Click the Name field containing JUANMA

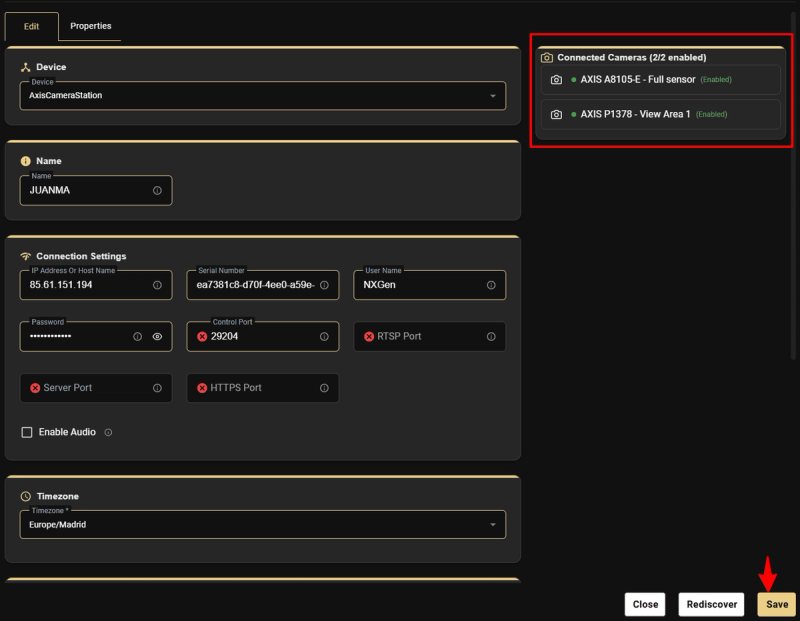point(96,190)
